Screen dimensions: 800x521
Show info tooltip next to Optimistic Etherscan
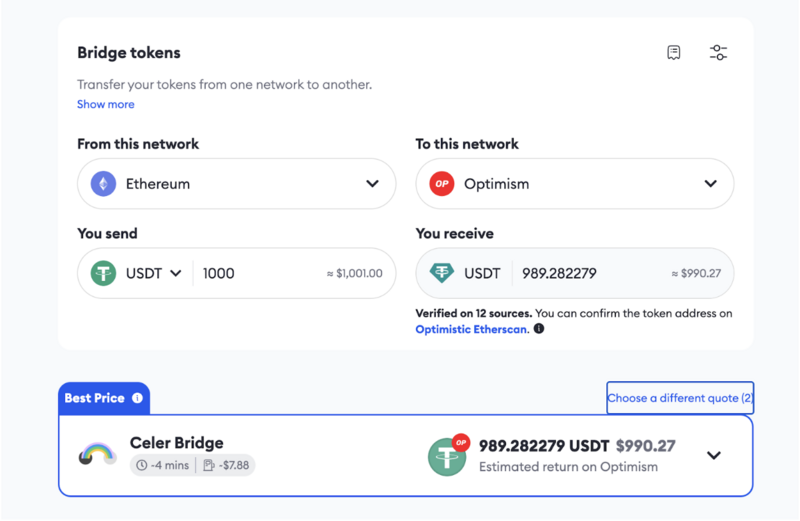(x=539, y=329)
